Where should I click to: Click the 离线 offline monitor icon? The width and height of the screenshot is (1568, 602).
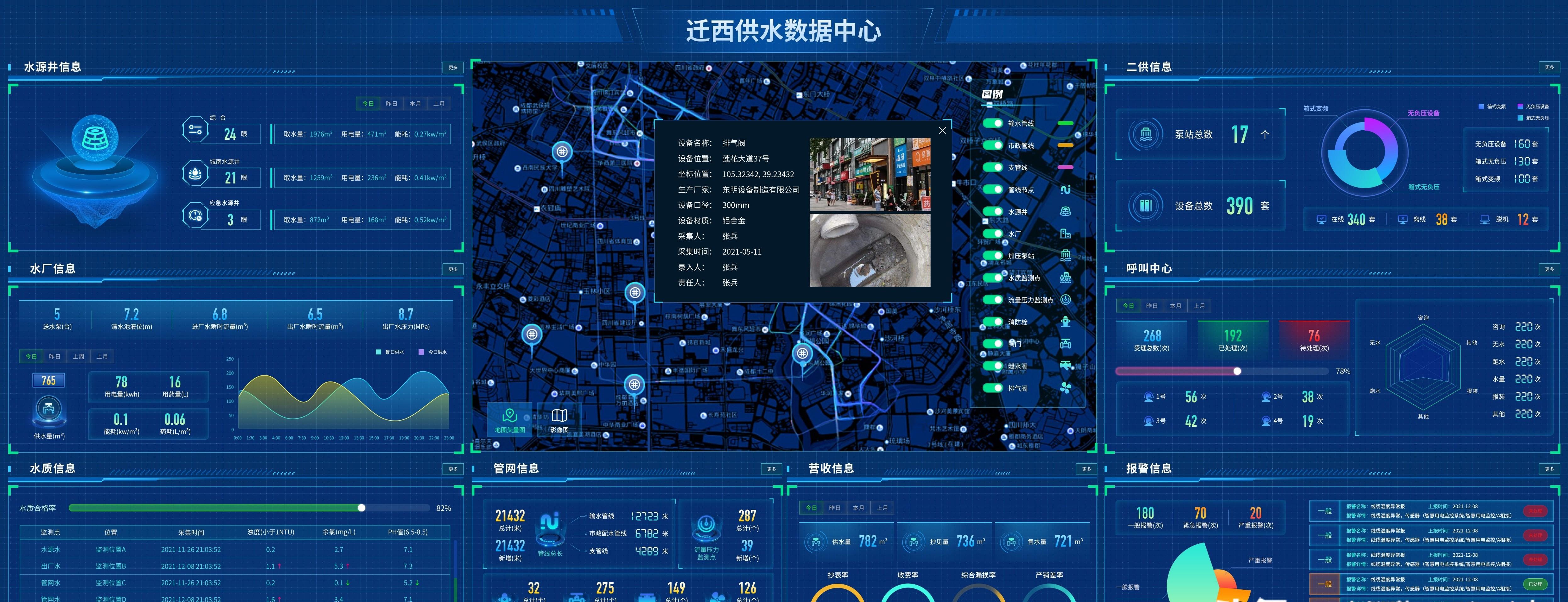[1403, 220]
